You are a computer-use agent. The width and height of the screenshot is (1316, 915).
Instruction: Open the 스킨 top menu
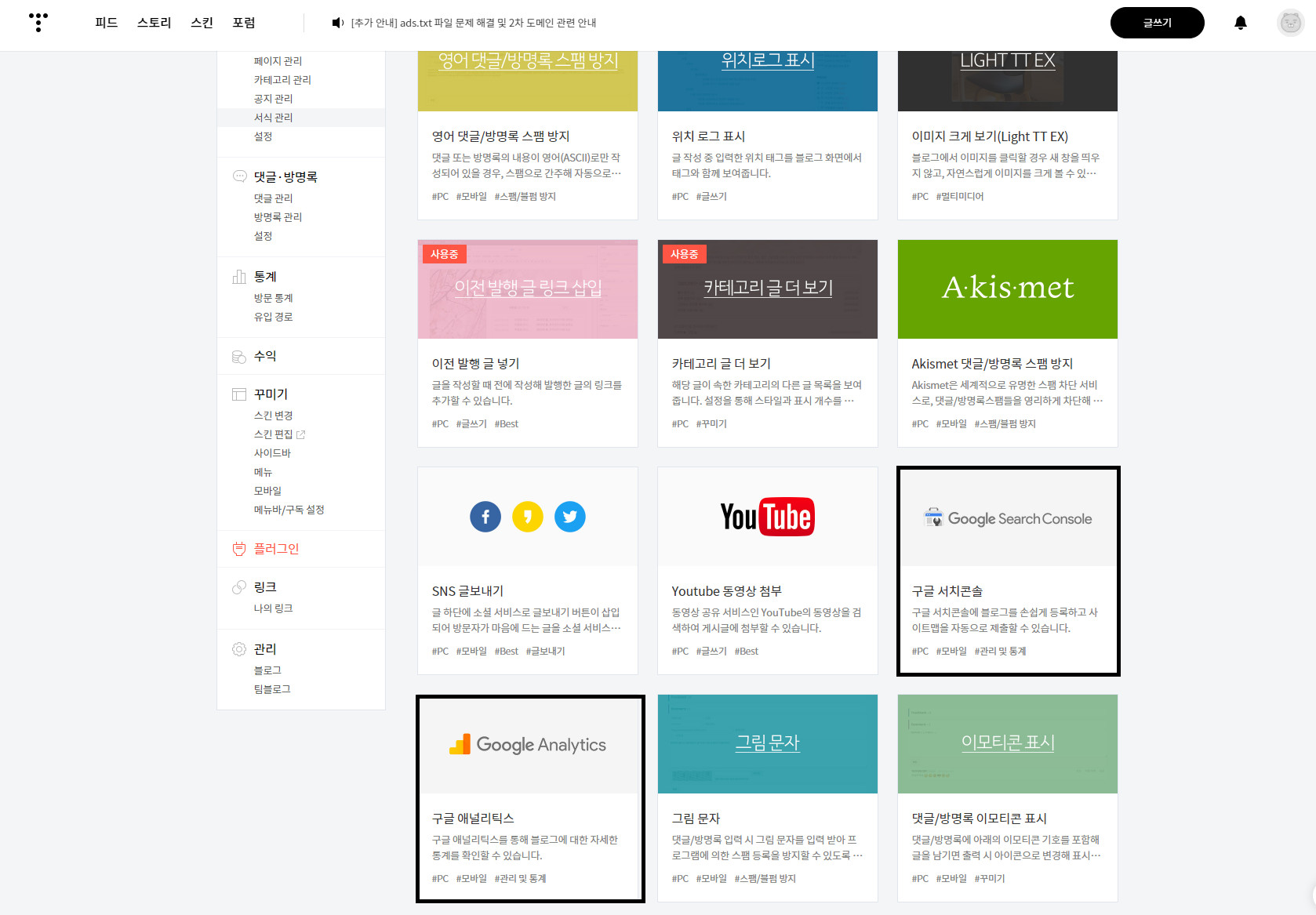(202, 23)
